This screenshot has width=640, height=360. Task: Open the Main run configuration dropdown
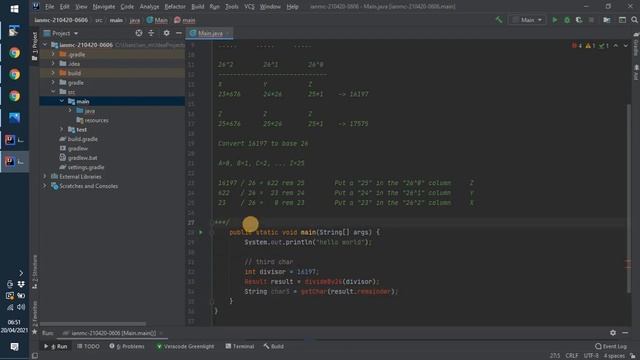527,20
